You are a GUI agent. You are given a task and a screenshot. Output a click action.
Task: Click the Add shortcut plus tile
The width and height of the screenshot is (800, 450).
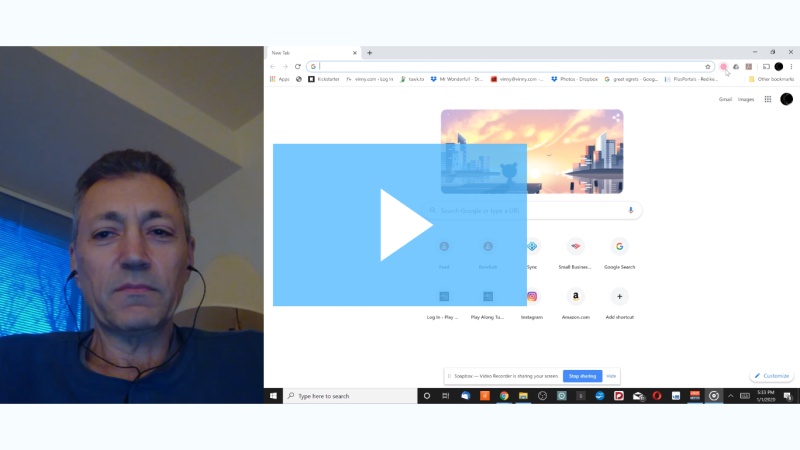[619, 304]
